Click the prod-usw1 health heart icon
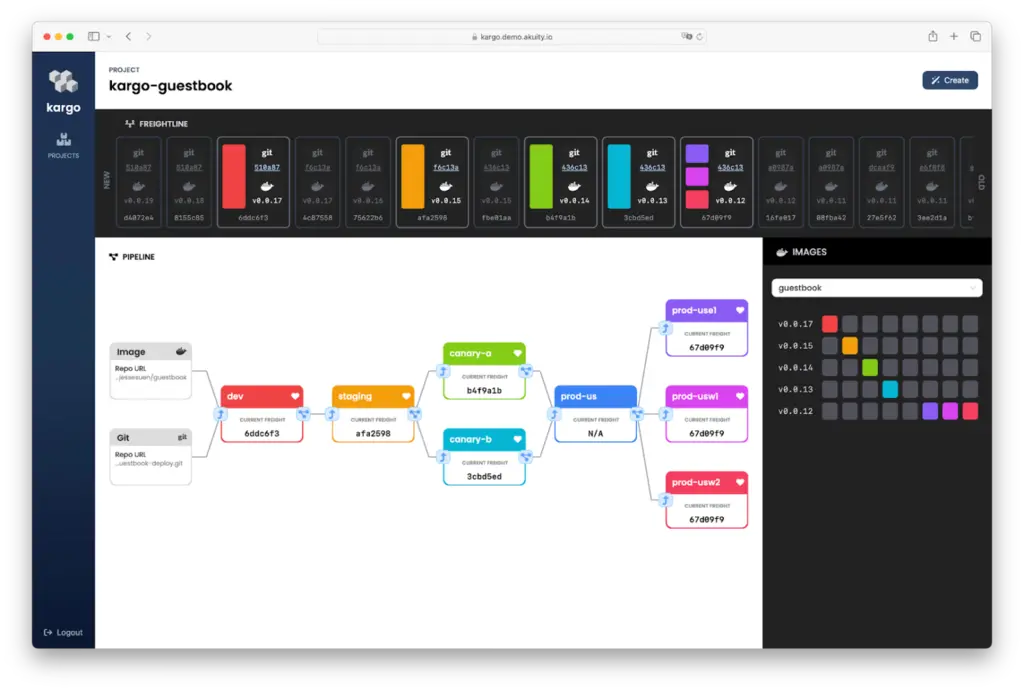Screen dimensions: 1024x691 pos(740,396)
